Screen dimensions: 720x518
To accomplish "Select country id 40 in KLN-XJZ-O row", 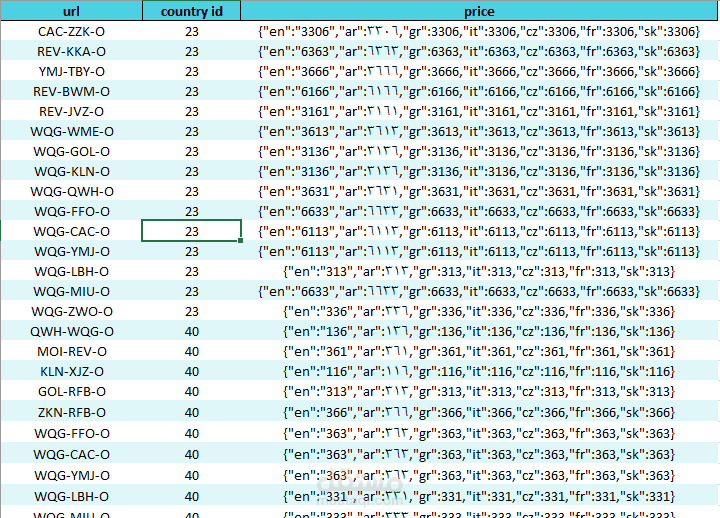I will coord(191,372).
